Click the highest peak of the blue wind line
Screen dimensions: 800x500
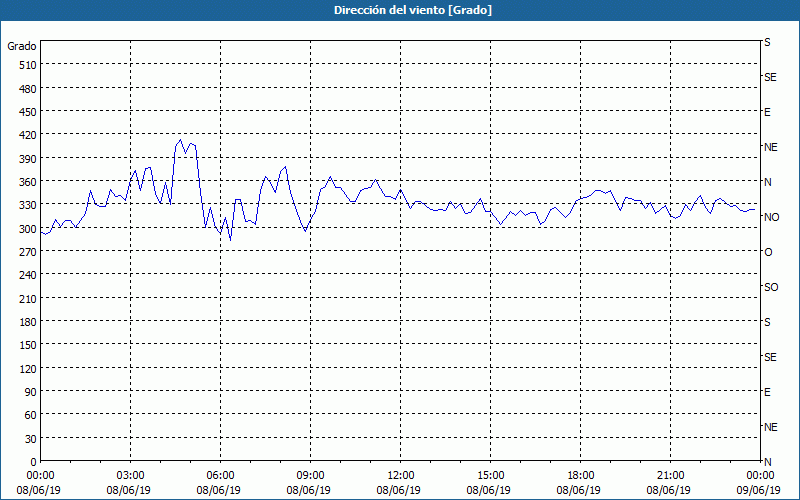pos(180,140)
